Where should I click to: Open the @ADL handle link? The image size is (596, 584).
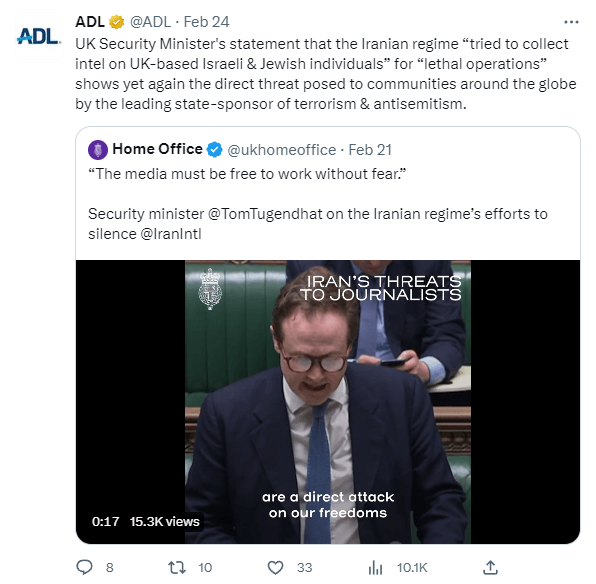pyautogui.click(x=151, y=22)
